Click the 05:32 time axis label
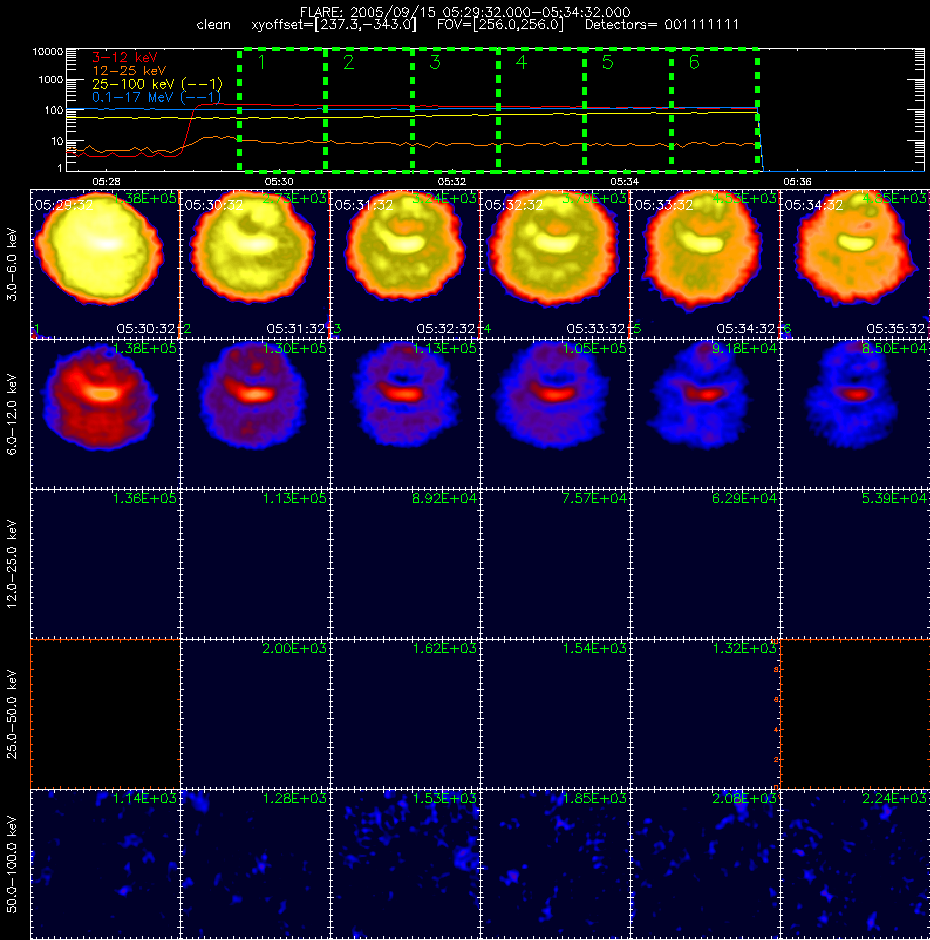930x940 pixels. click(x=452, y=181)
